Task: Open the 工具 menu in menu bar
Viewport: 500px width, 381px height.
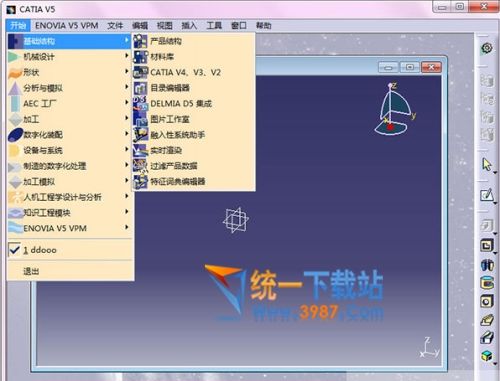Action: pyautogui.click(x=214, y=26)
